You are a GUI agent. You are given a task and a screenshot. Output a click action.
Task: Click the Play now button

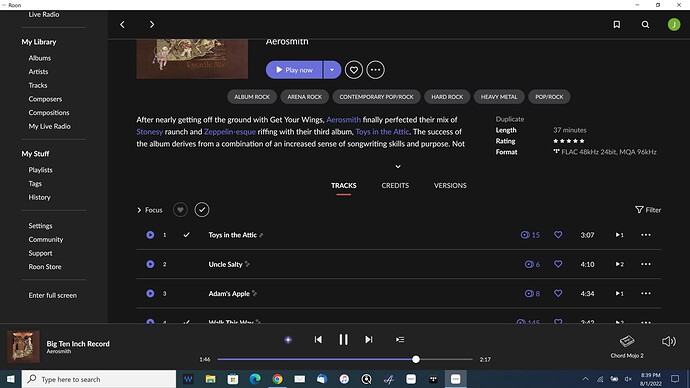pos(294,70)
